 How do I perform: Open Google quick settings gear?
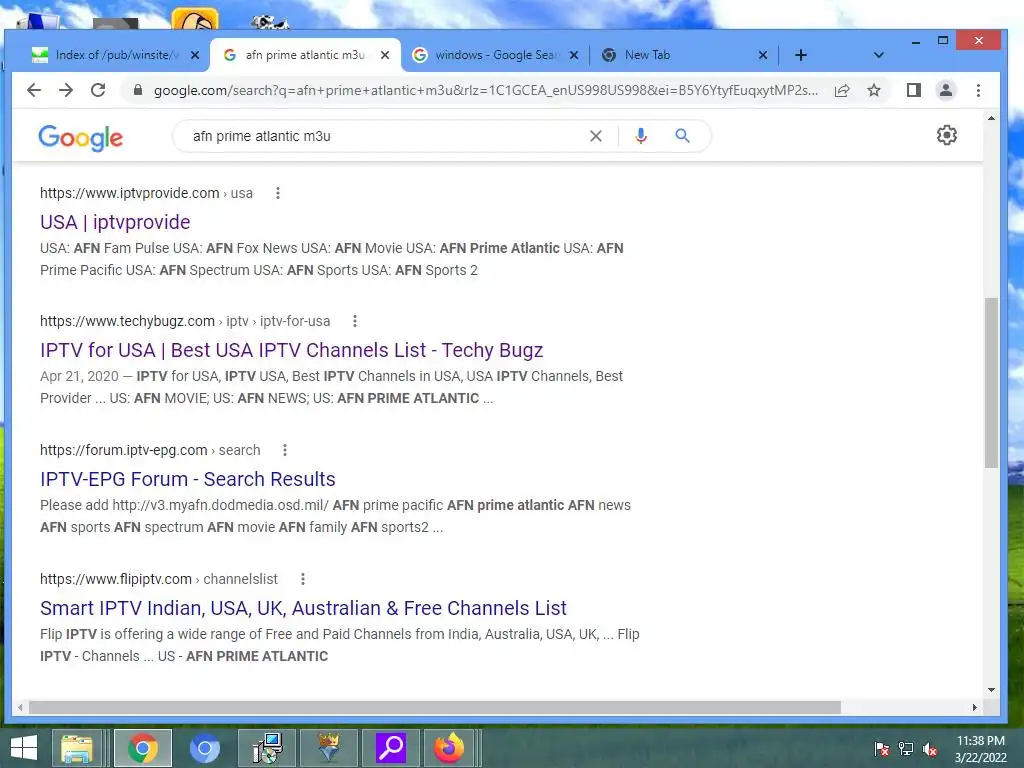click(947, 135)
